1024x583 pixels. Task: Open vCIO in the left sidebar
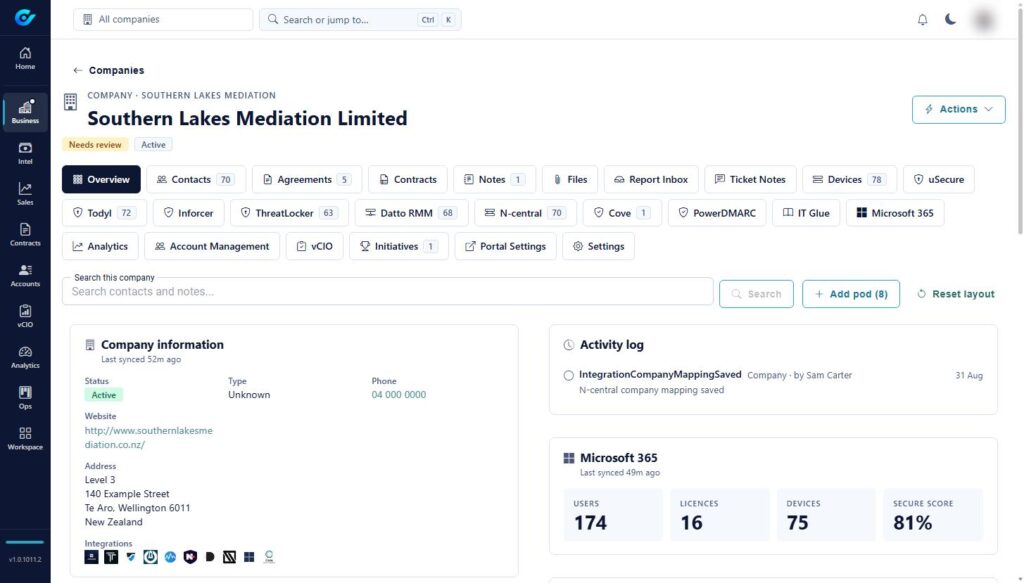25,317
